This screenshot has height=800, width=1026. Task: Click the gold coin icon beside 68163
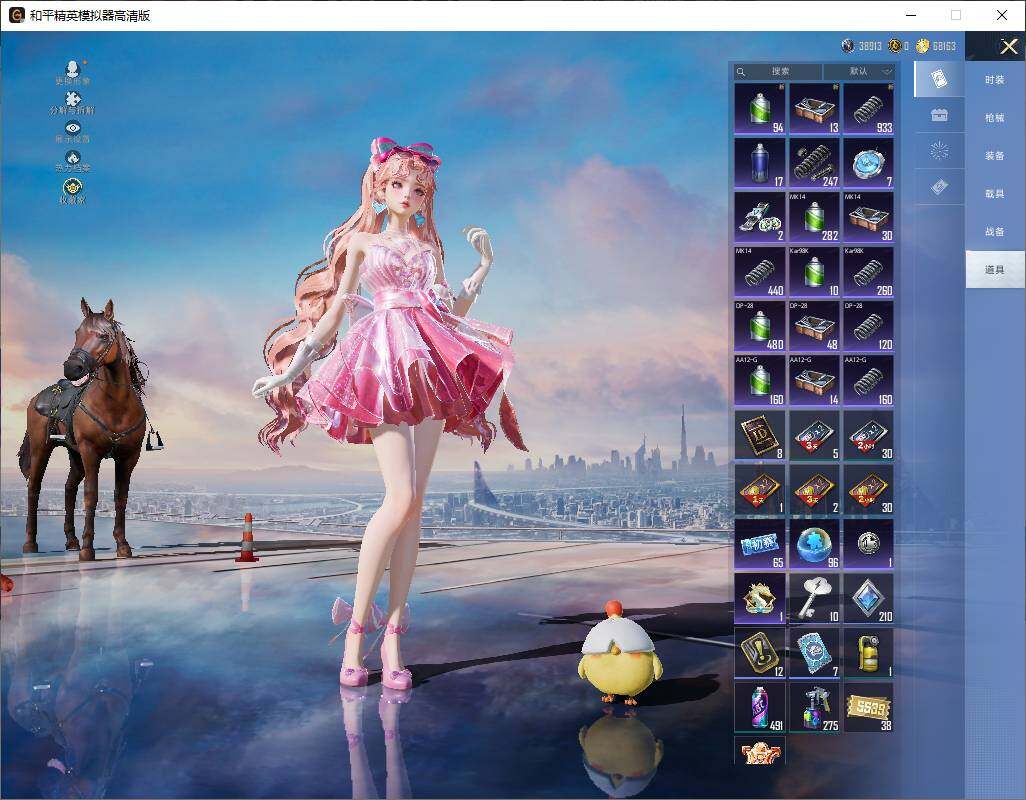923,46
